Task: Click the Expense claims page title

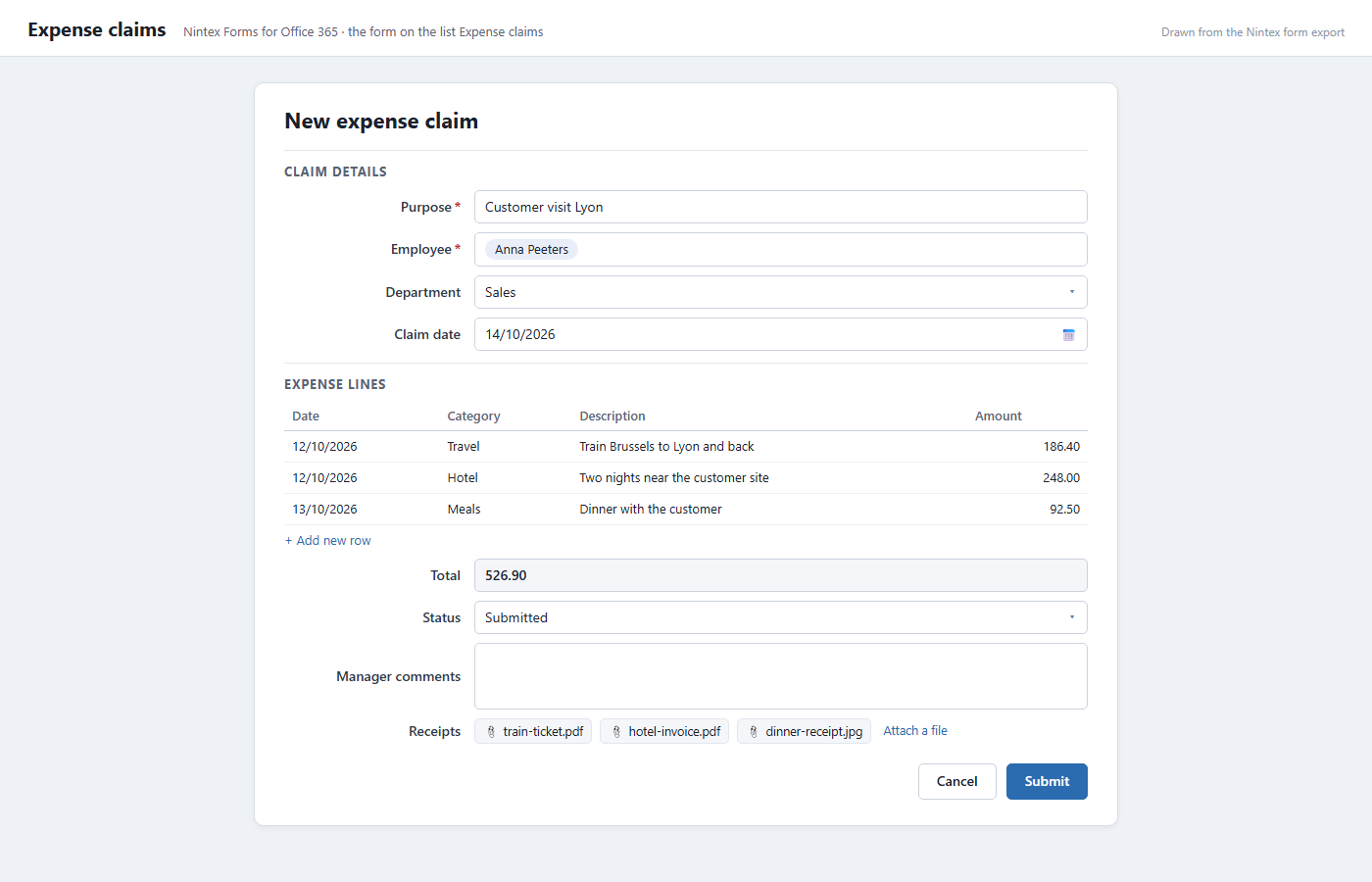Action: pyautogui.click(x=97, y=30)
